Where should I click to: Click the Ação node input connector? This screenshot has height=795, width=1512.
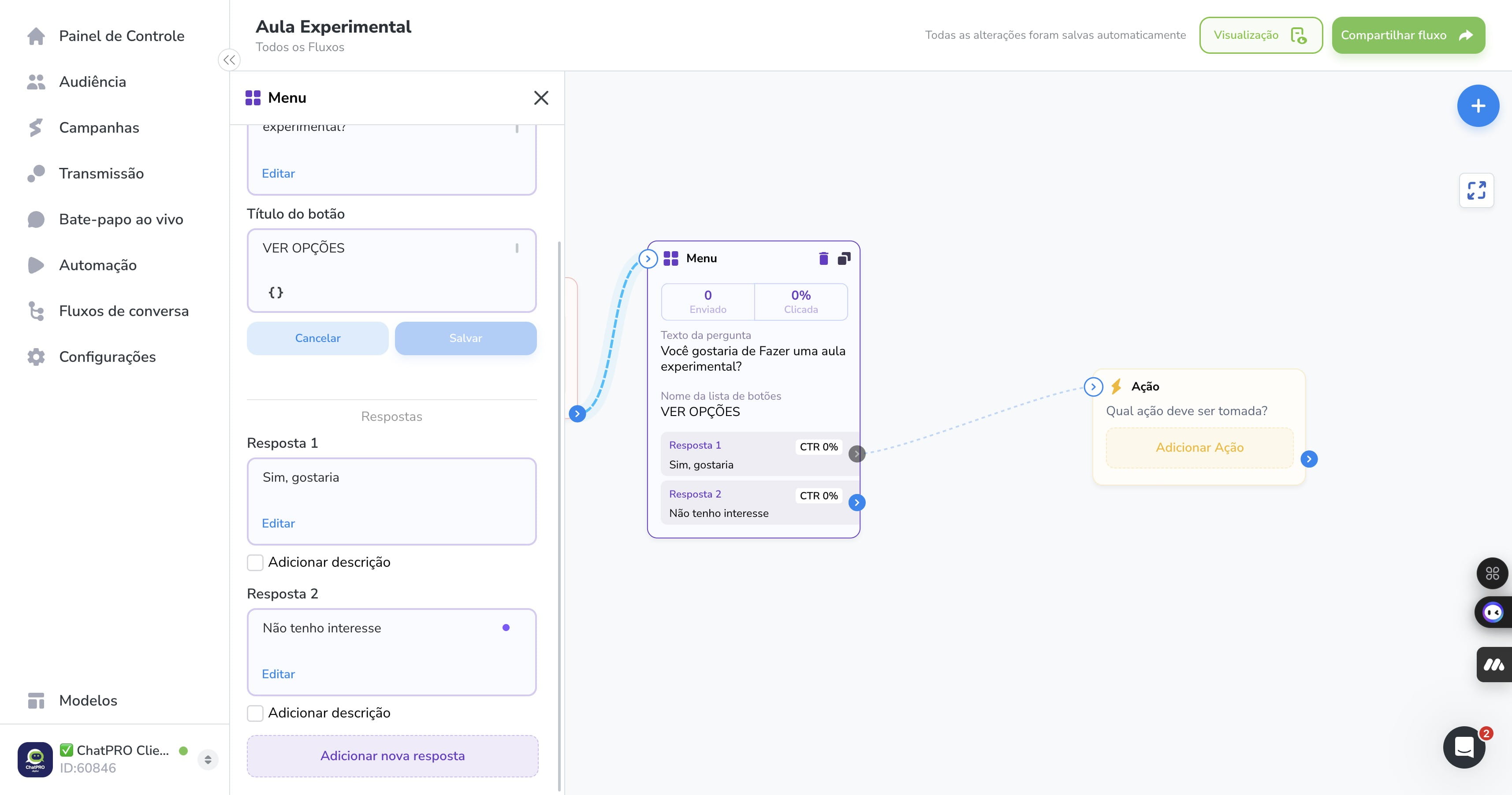(x=1093, y=386)
